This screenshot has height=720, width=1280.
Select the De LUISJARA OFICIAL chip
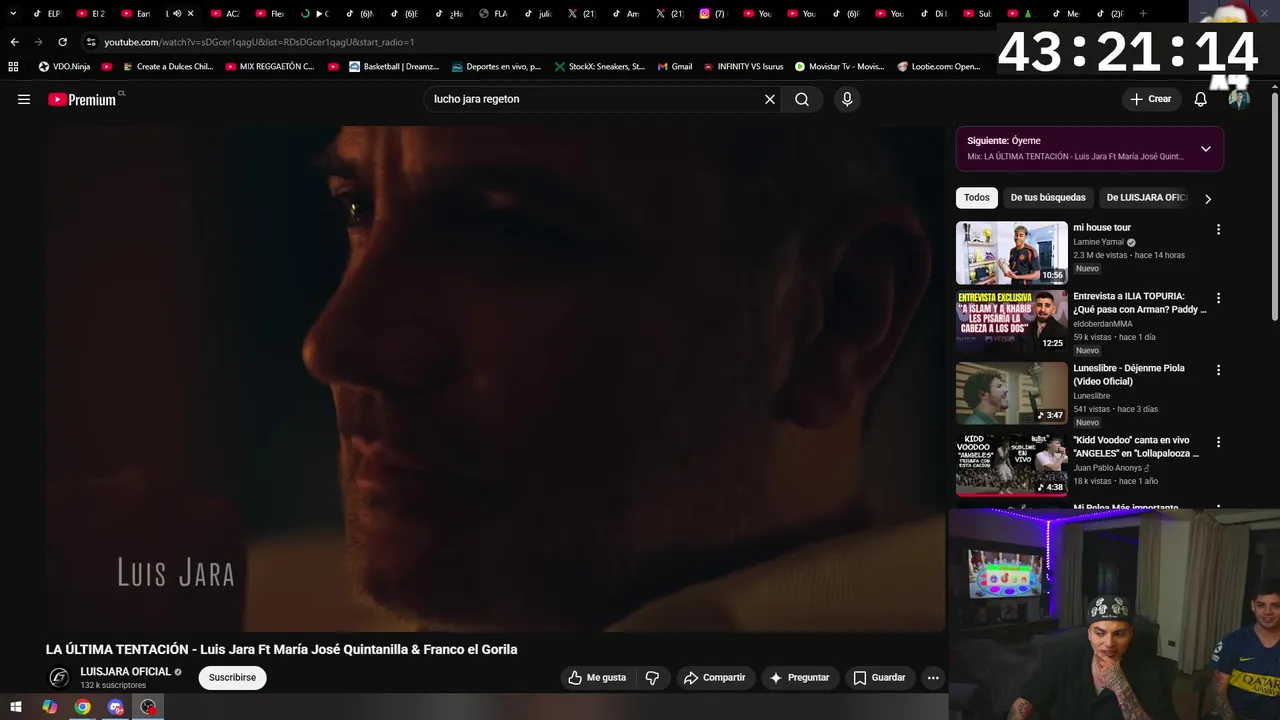tap(1146, 198)
